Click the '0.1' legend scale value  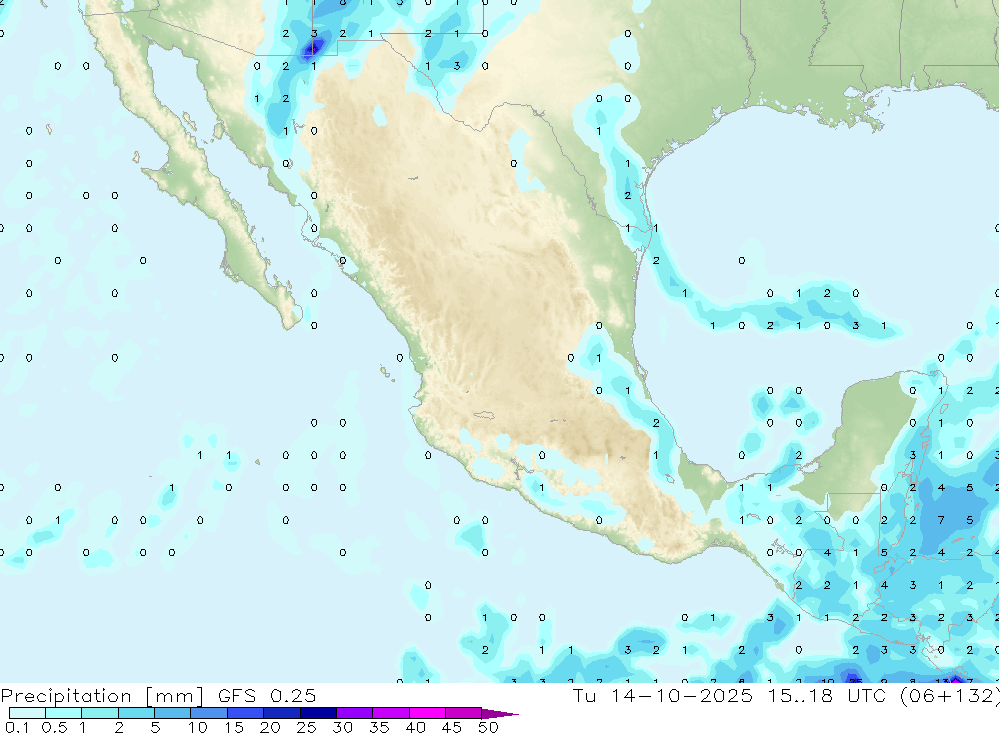(17, 727)
